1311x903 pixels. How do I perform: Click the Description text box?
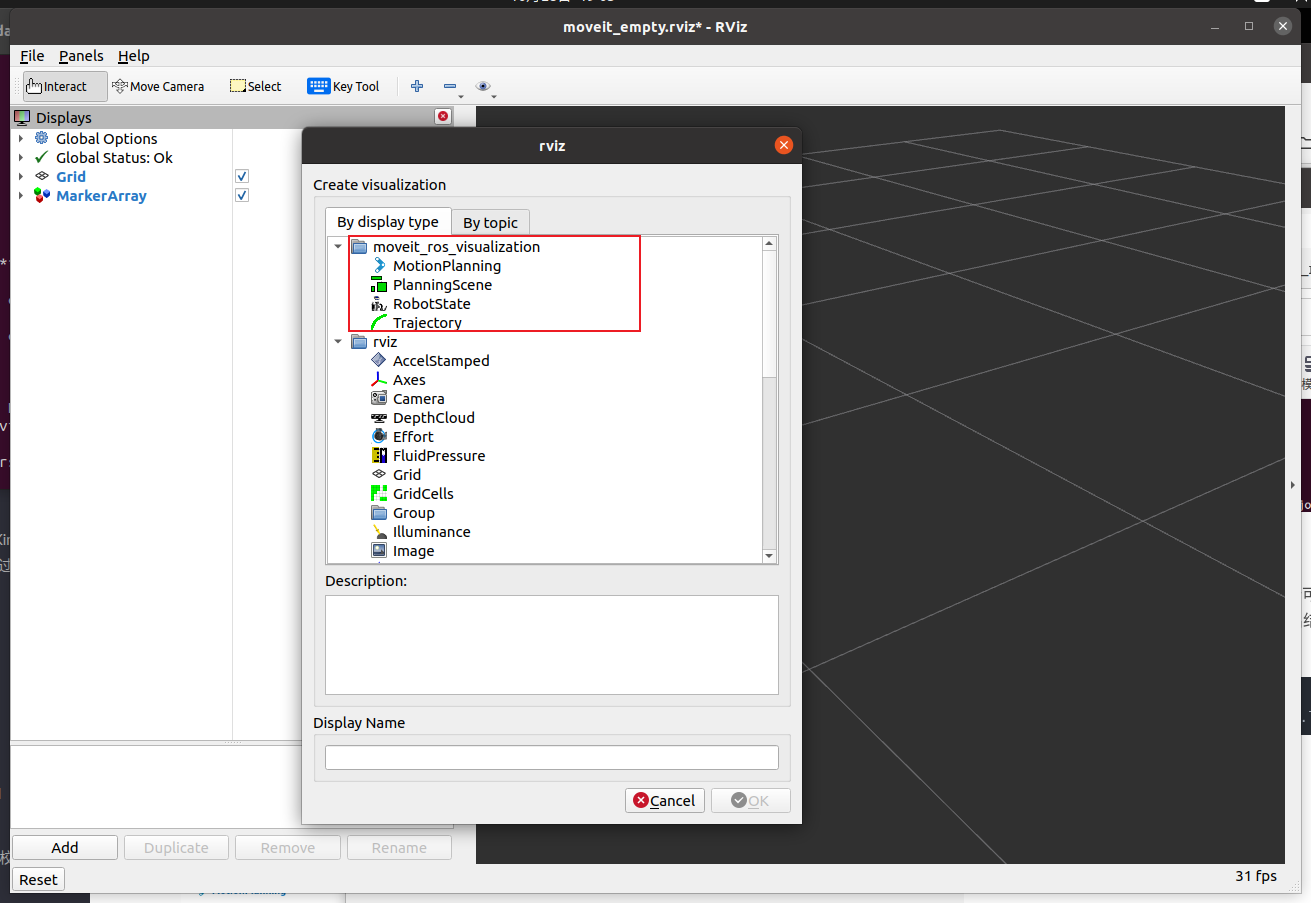tap(552, 645)
